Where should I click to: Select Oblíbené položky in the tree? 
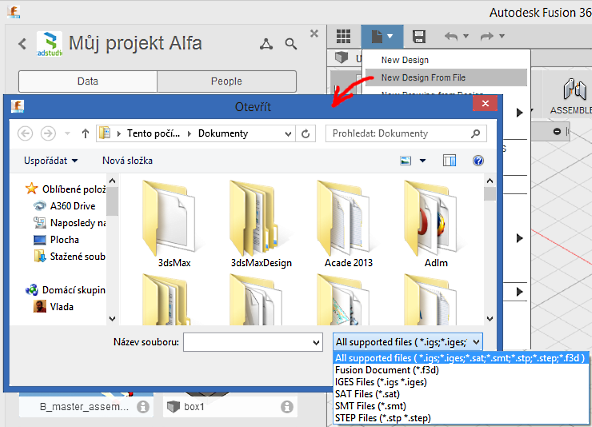tap(66, 189)
